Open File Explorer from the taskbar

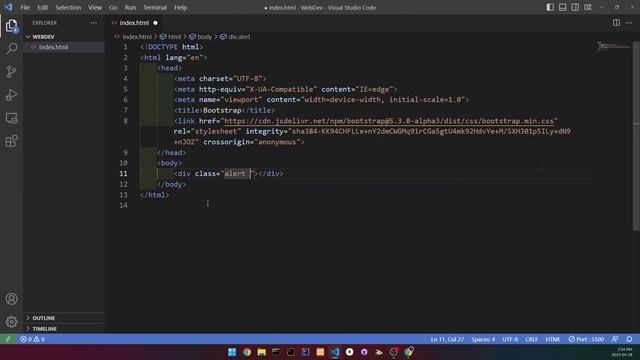click(x=262, y=352)
